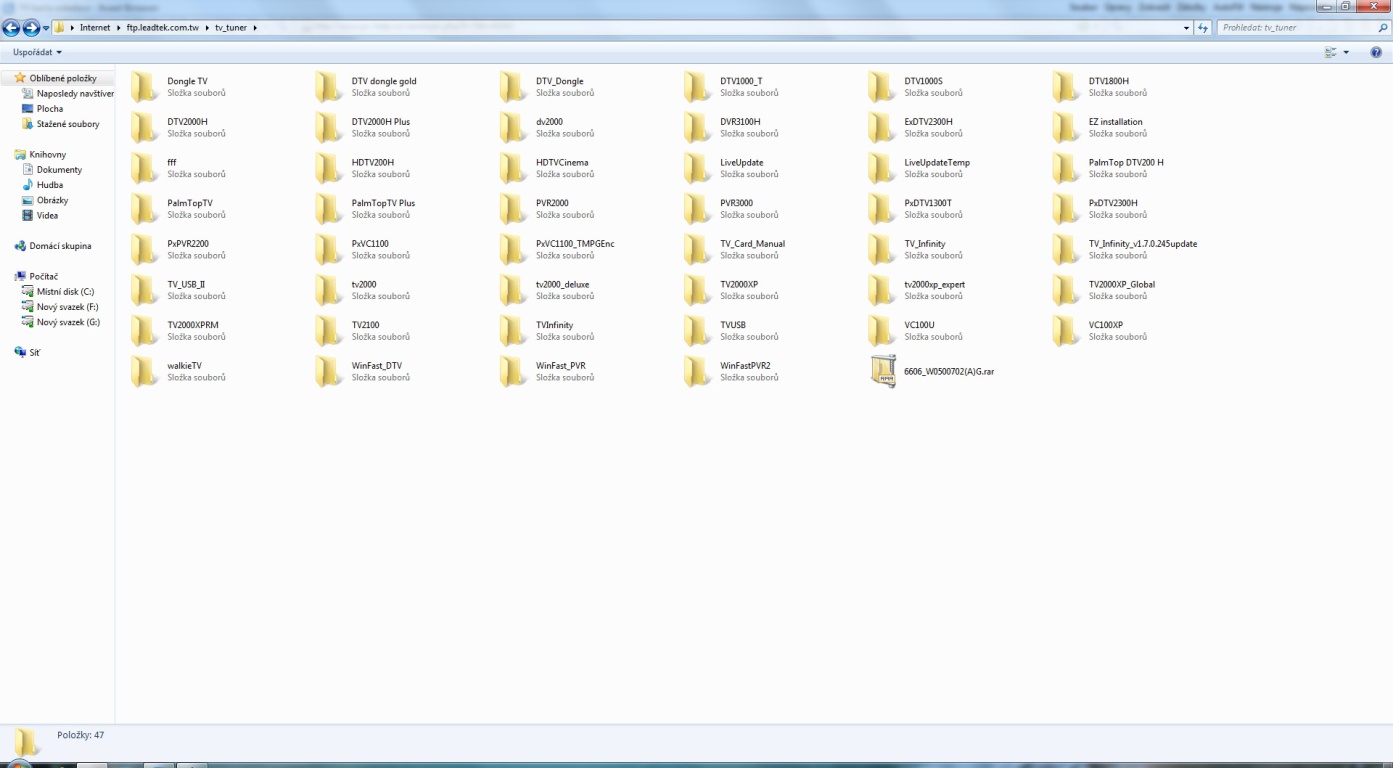Open the recent pages dropdown beside Forward
The image size is (1393, 768).
[x=46, y=28]
